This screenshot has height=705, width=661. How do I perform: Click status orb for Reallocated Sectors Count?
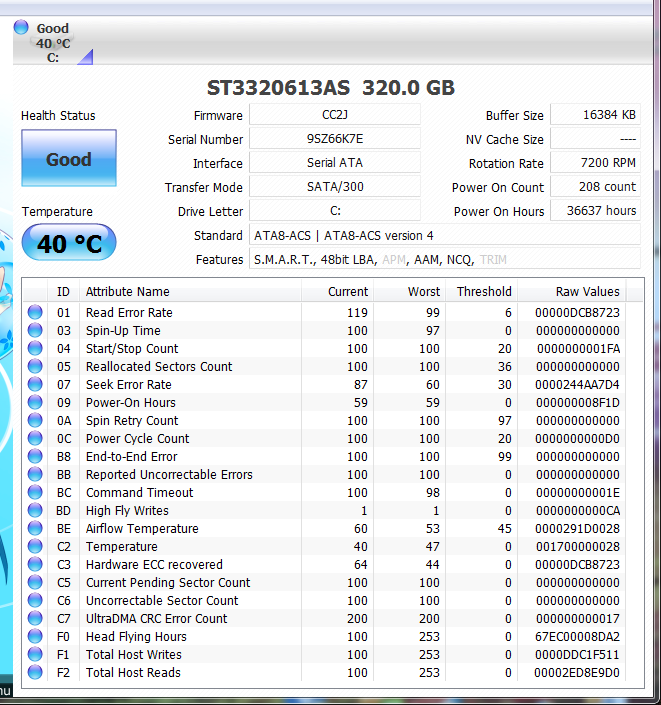(35, 366)
